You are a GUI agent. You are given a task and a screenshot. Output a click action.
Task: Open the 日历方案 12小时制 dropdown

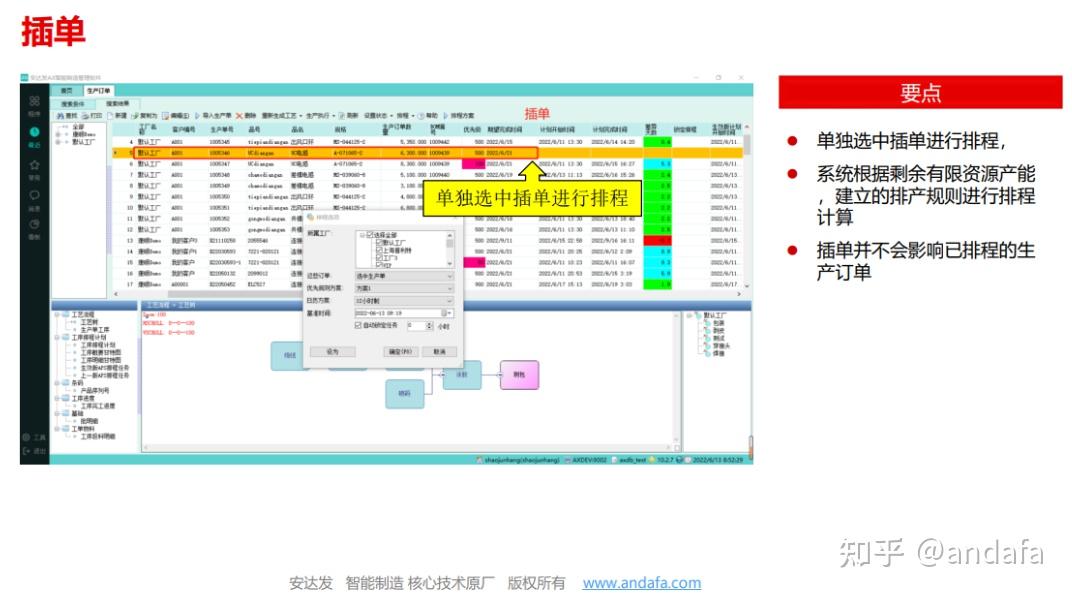tap(450, 300)
